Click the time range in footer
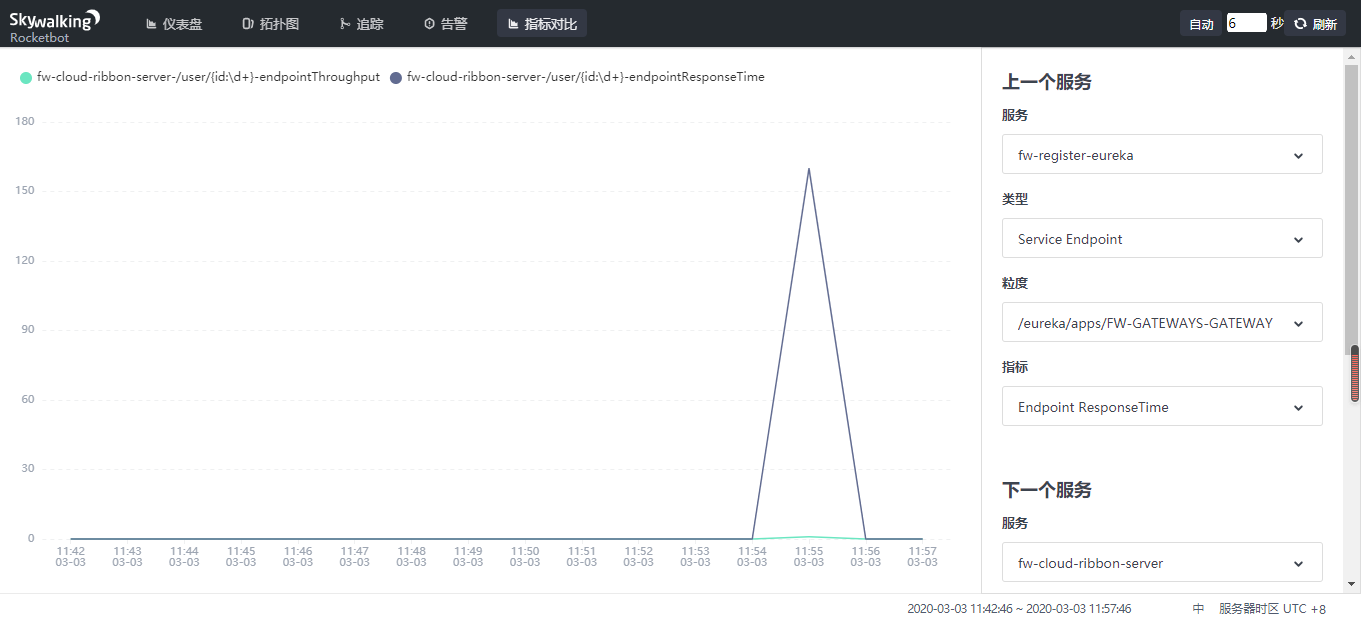This screenshot has height=618, width=1361. click(1019, 608)
